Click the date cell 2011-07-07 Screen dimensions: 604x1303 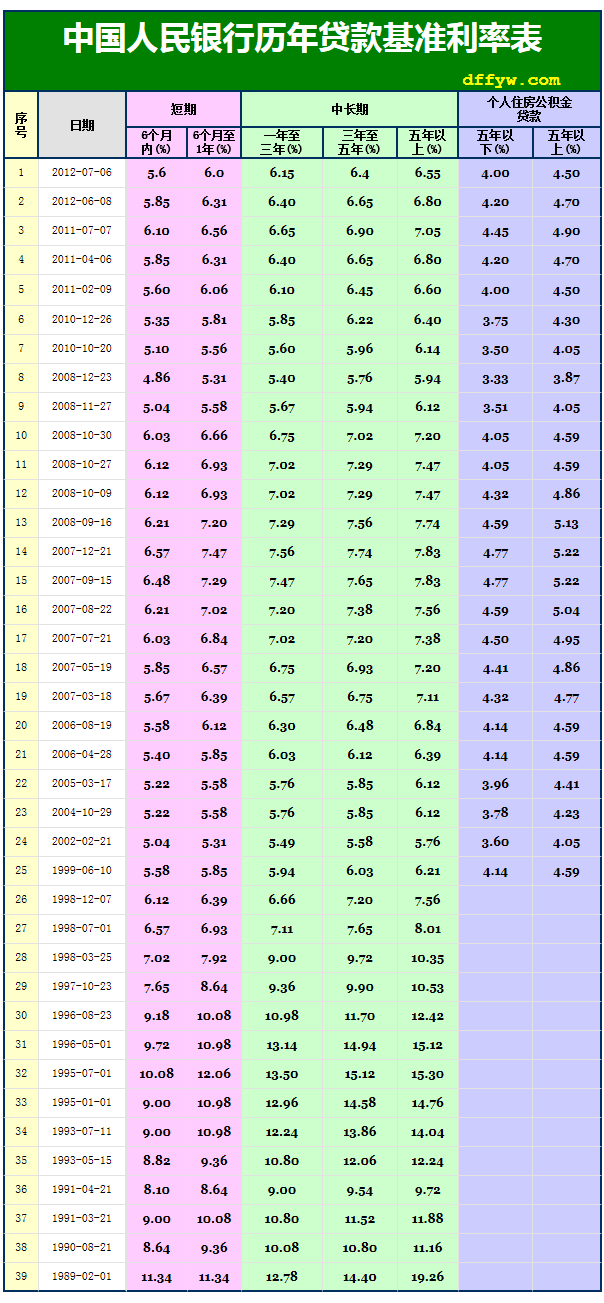82,231
